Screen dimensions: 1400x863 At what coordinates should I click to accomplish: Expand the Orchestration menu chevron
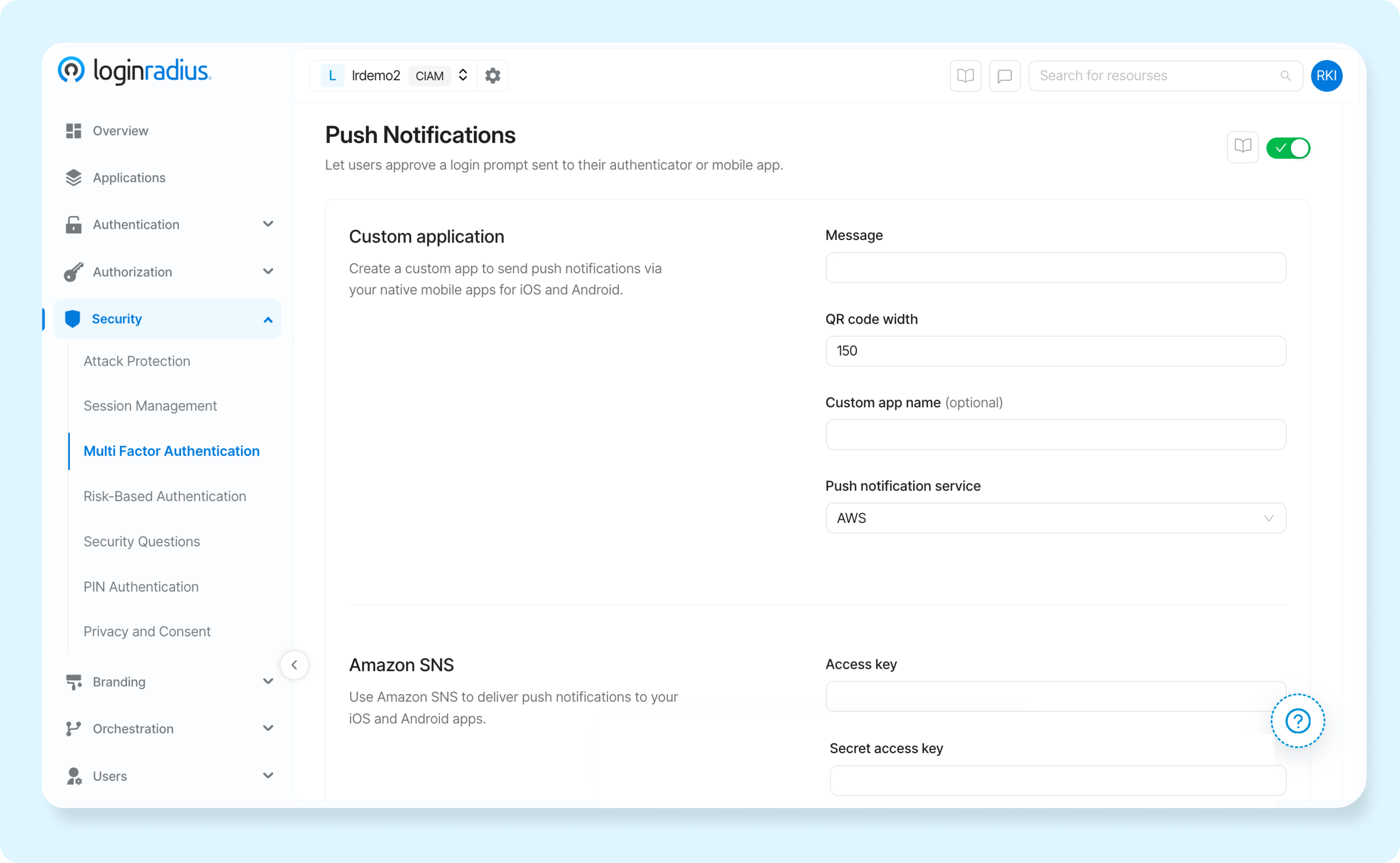tap(268, 728)
